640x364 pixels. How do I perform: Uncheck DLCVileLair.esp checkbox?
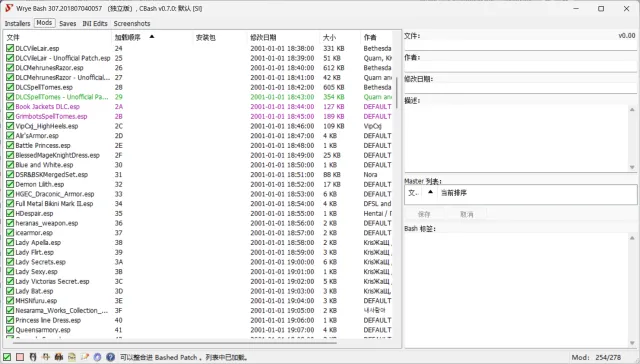pyautogui.click(x=10, y=48)
